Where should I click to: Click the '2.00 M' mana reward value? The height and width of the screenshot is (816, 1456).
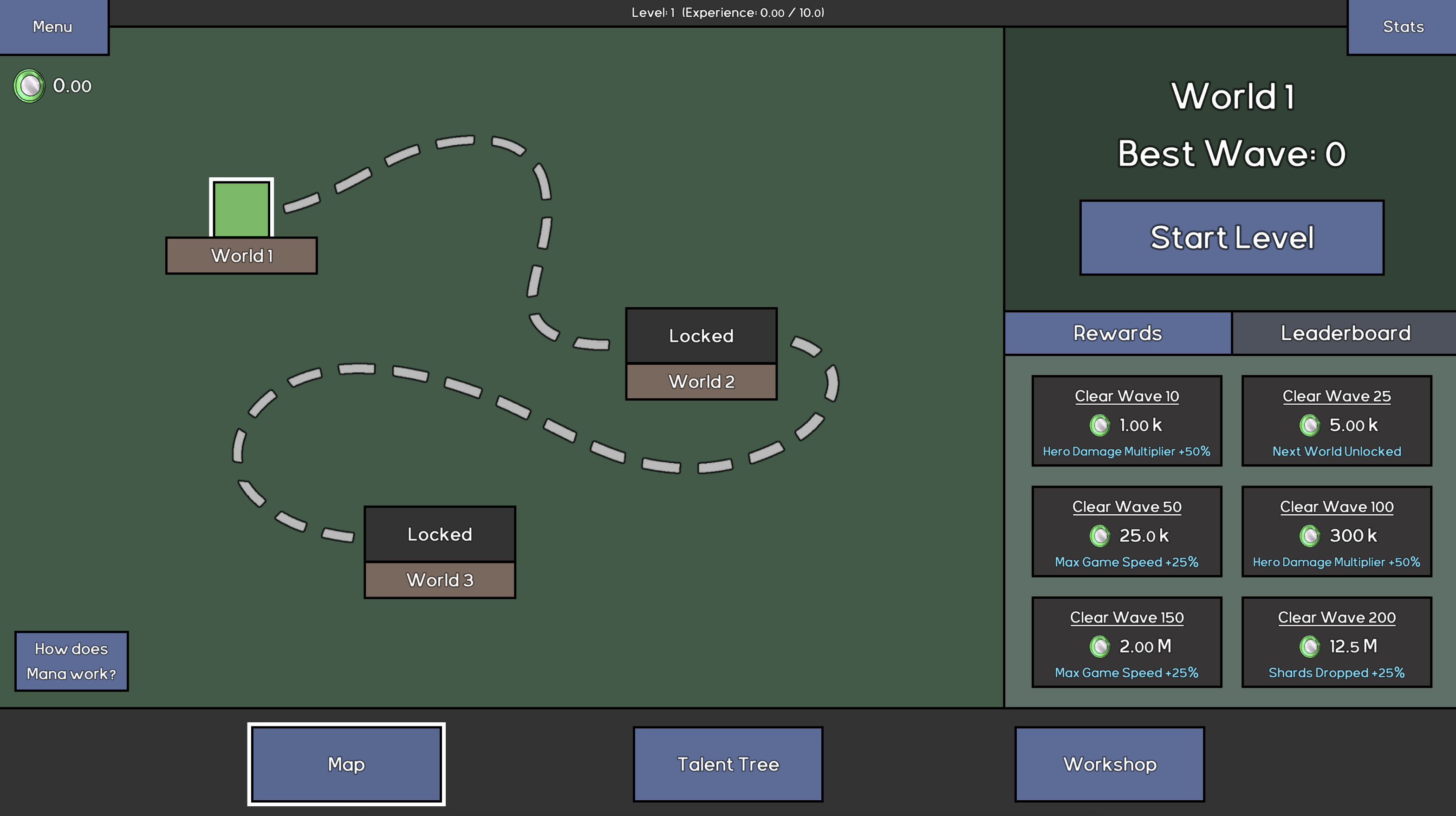click(1145, 647)
